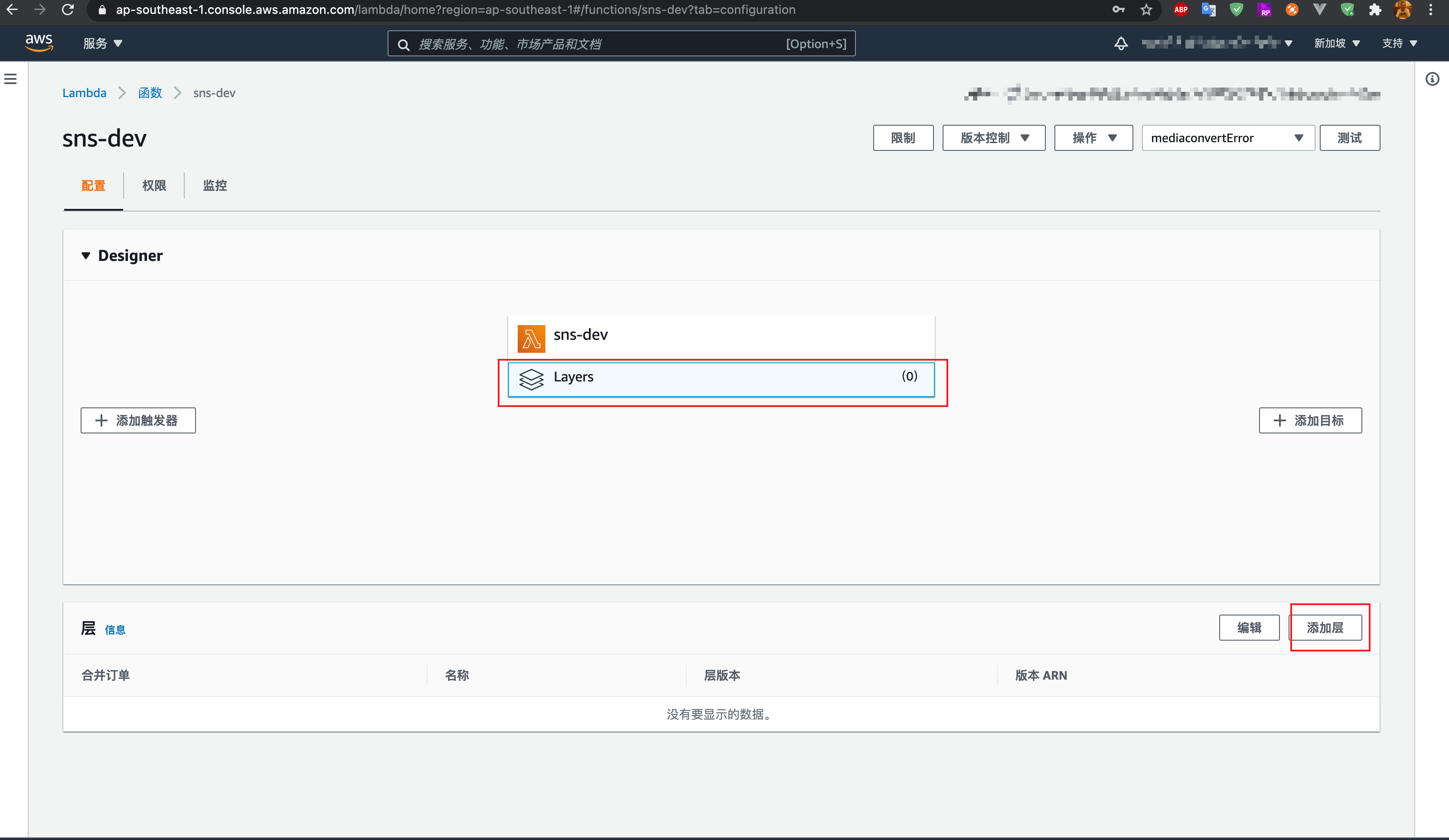This screenshot has height=840, width=1449.
Task: Switch to the 监控 tab
Action: click(215, 185)
